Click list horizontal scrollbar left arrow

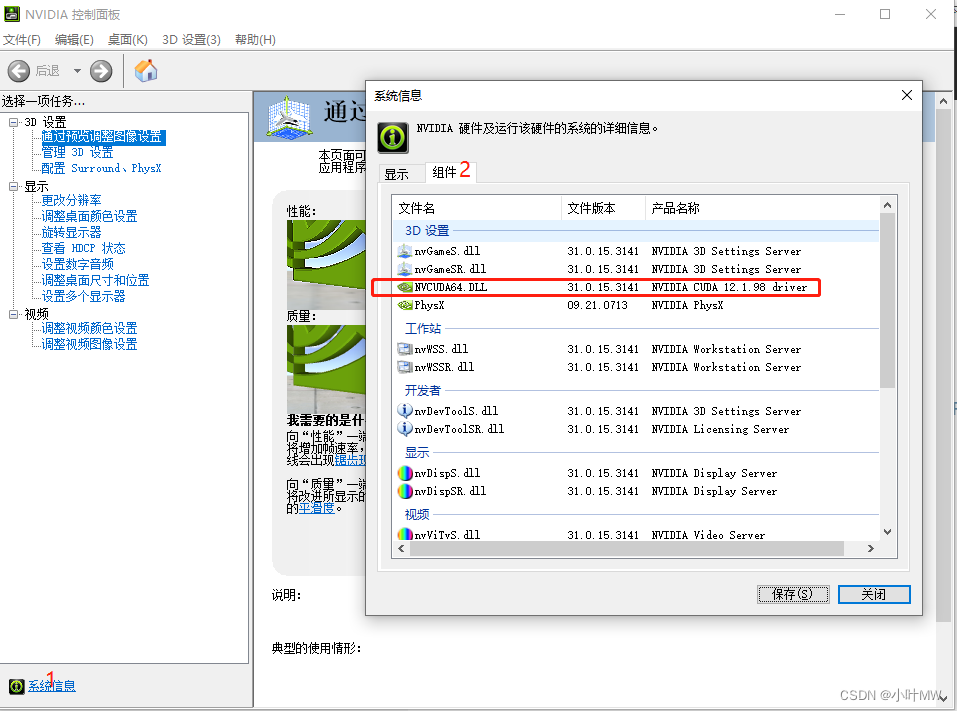click(x=401, y=549)
